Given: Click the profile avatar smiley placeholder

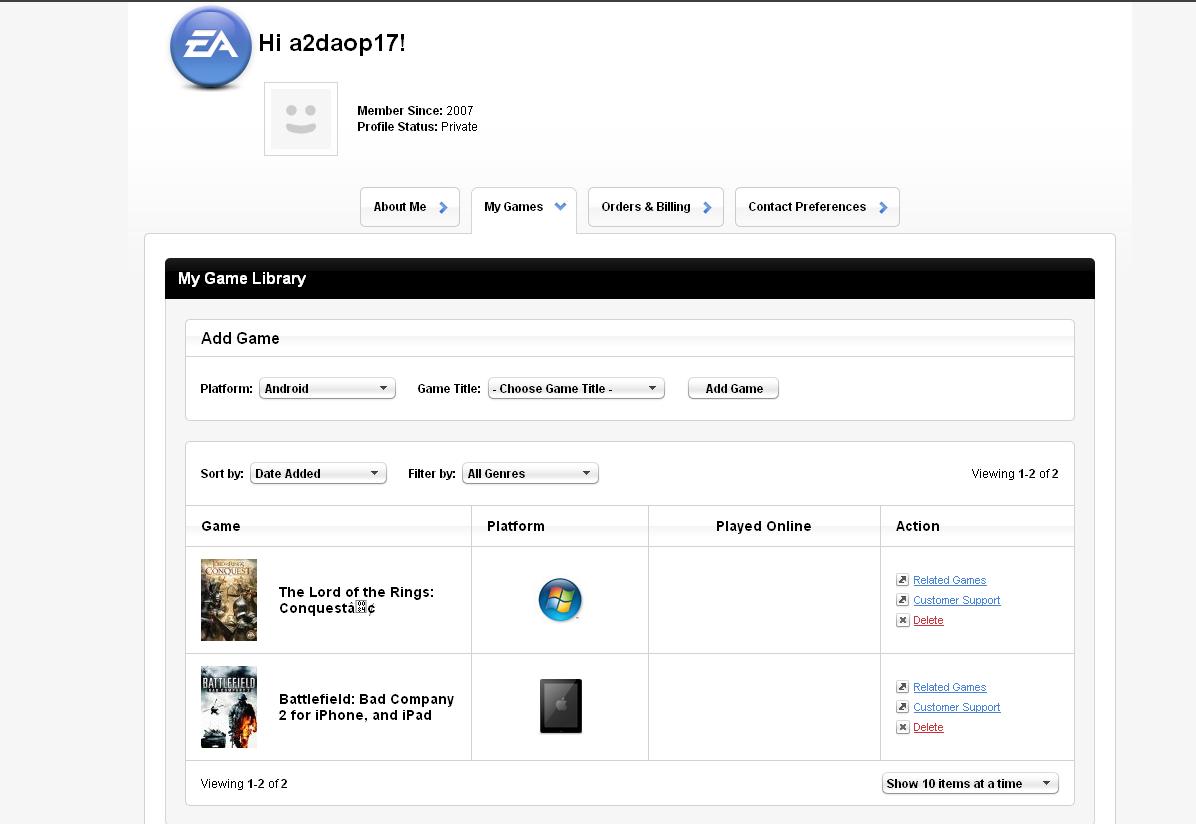Looking at the screenshot, I should pos(301,119).
